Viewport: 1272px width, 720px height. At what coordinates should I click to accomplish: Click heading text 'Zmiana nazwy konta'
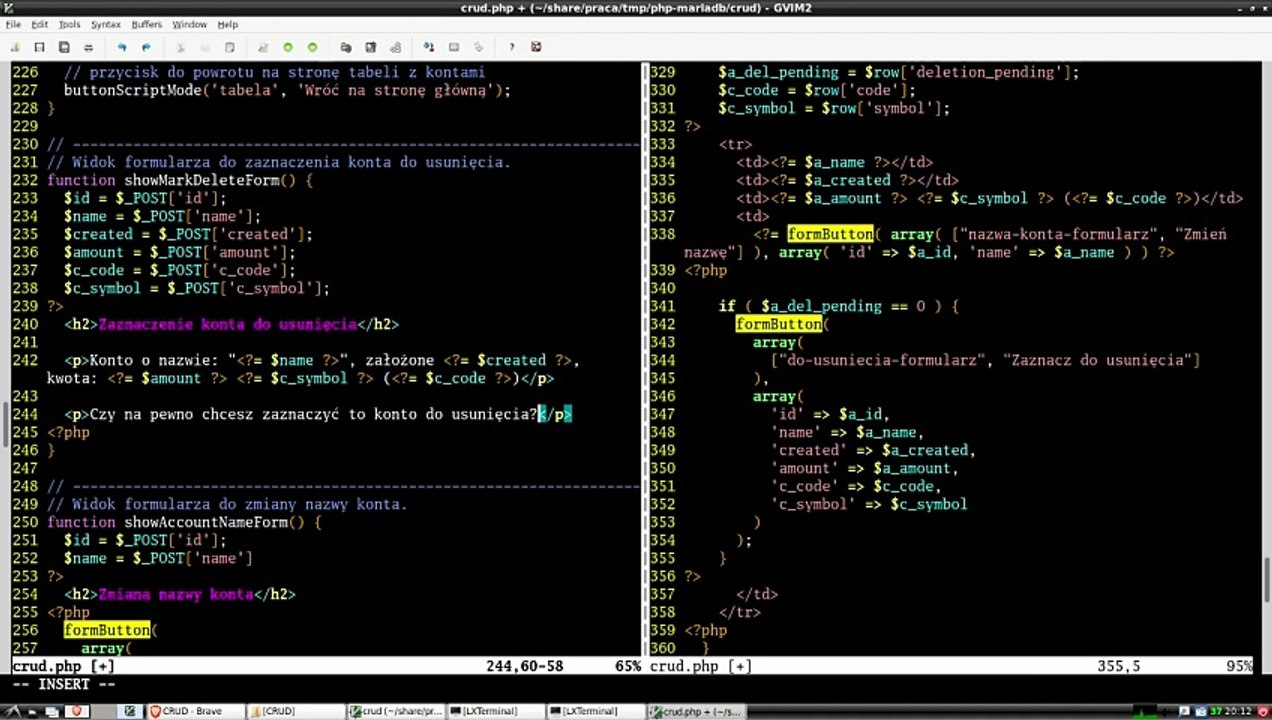[175, 594]
